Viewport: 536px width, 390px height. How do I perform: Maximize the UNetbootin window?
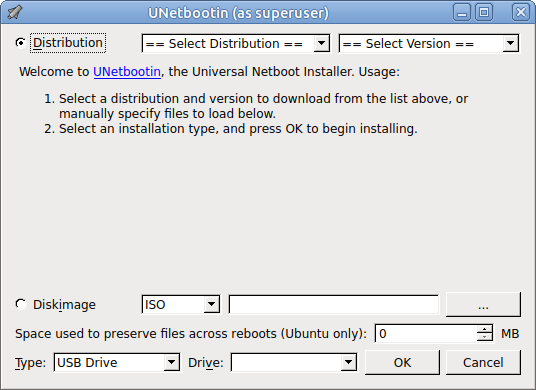(x=484, y=13)
